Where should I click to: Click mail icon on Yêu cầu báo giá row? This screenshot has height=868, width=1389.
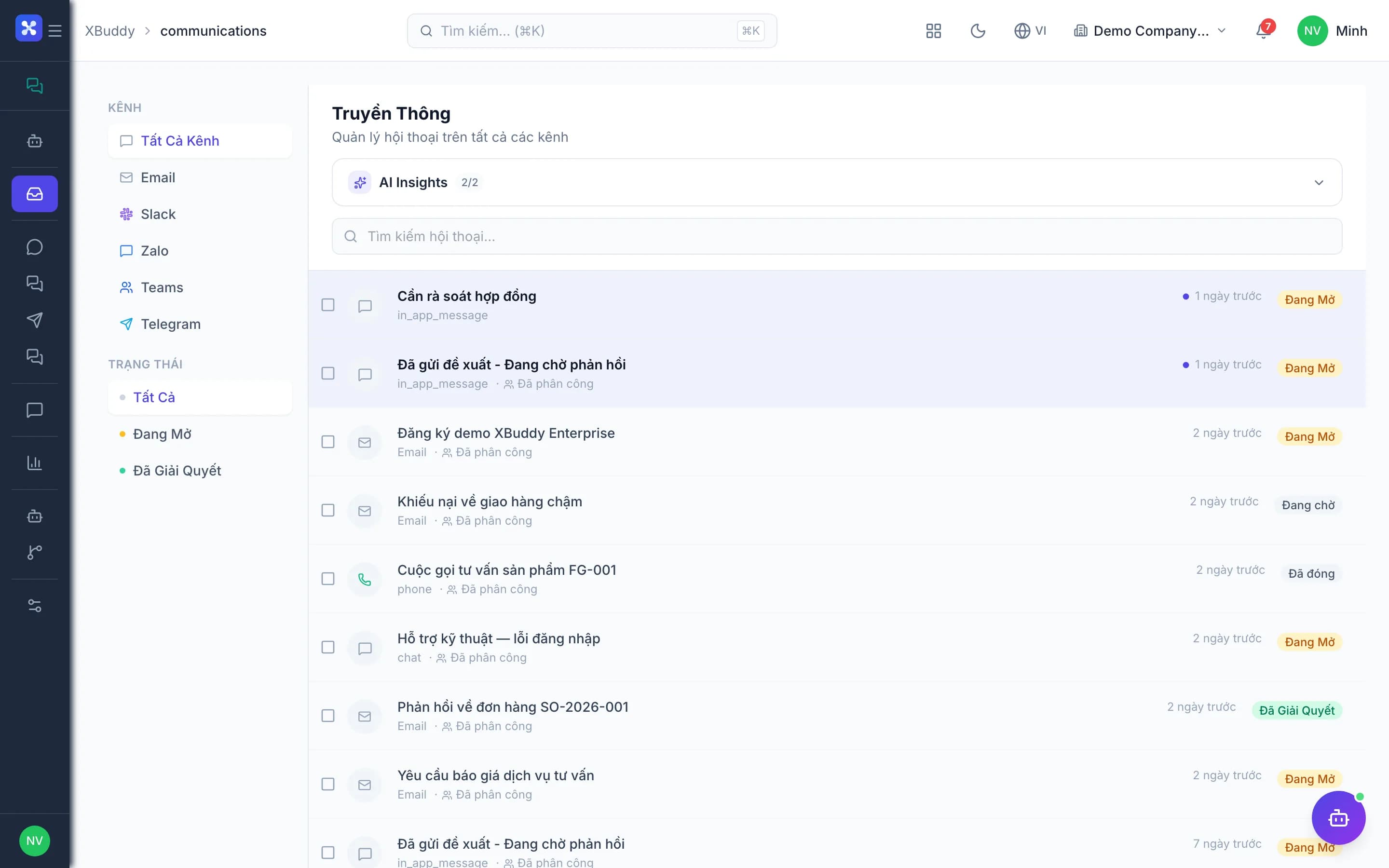coord(365,785)
